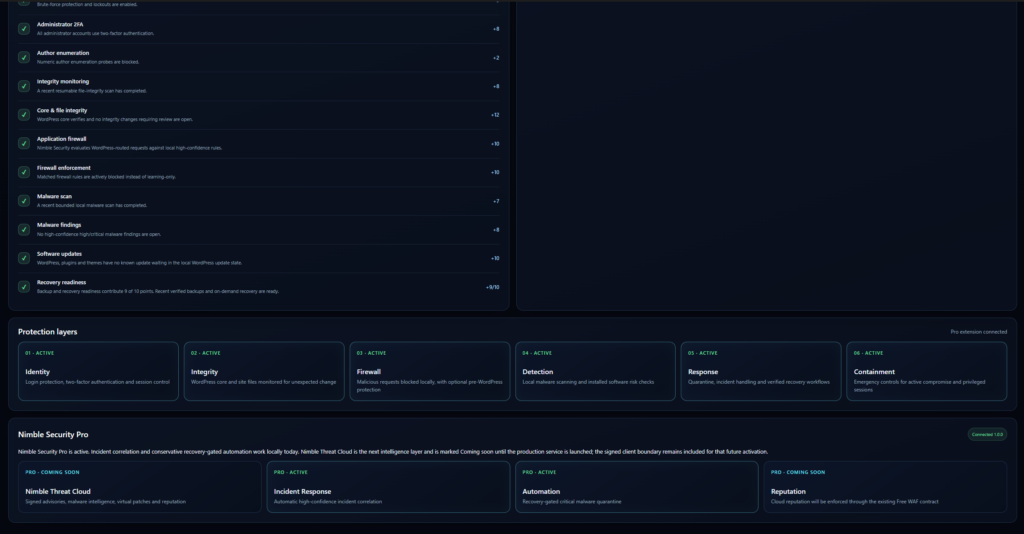This screenshot has width=1024, height=534.
Task: Click the Core & file integrity check icon
Action: 24,115
